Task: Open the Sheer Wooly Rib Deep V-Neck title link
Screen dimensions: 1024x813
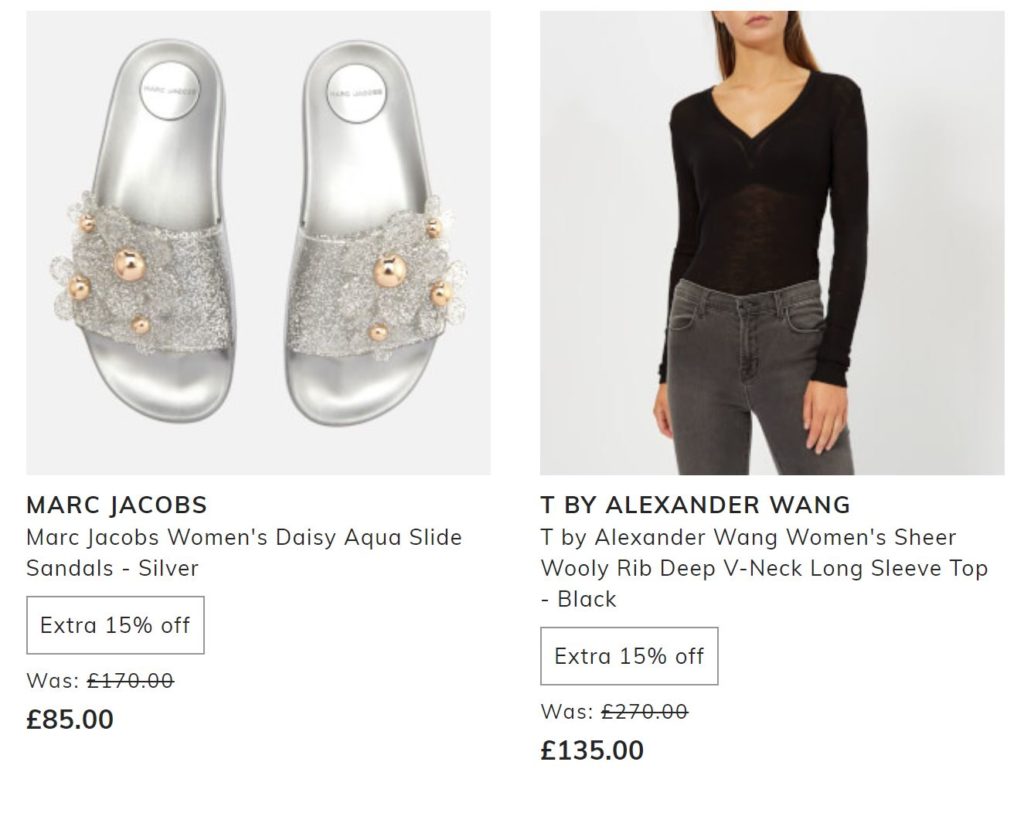Action: point(763,568)
